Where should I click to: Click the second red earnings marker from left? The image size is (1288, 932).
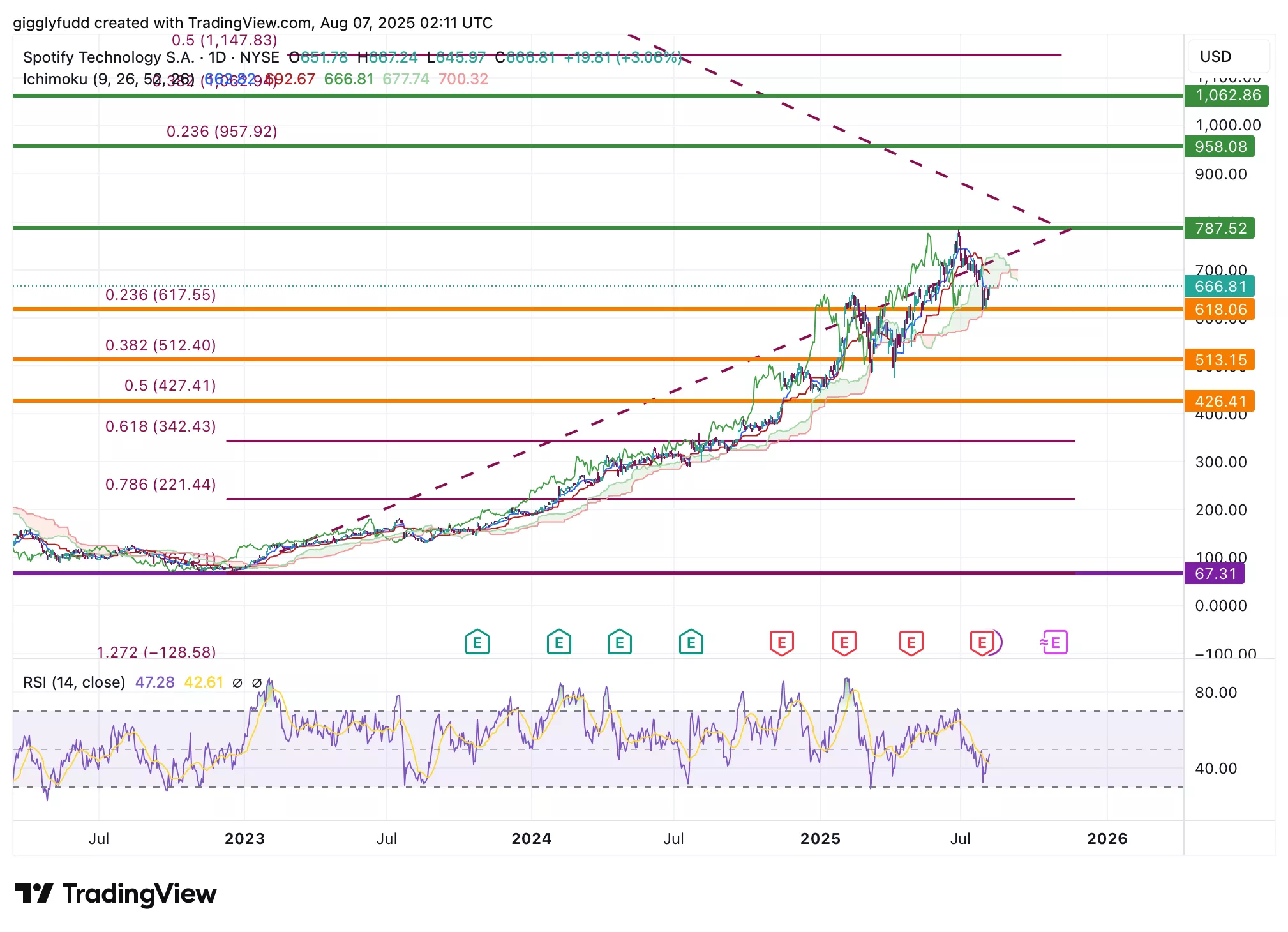[x=844, y=642]
